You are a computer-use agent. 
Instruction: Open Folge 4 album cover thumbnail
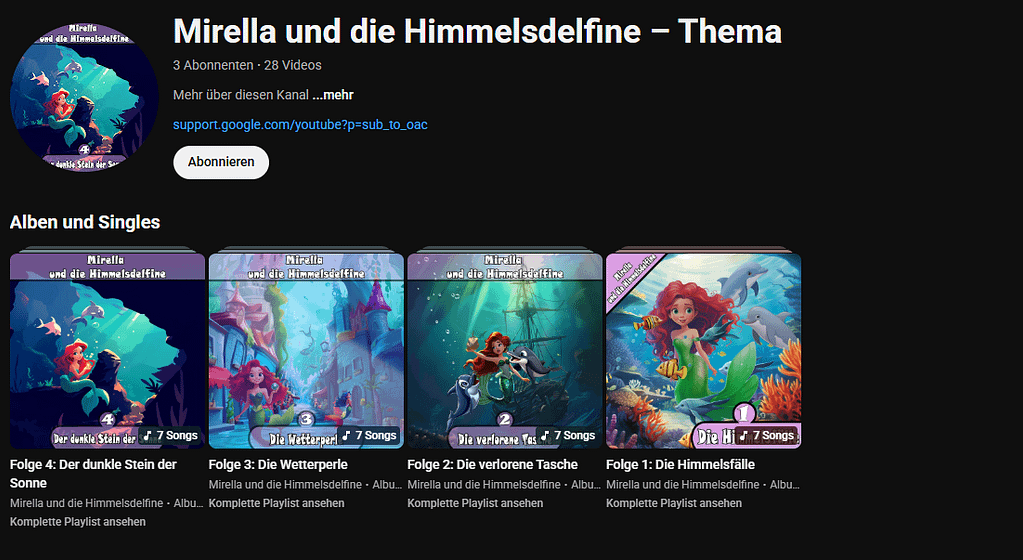[107, 351]
